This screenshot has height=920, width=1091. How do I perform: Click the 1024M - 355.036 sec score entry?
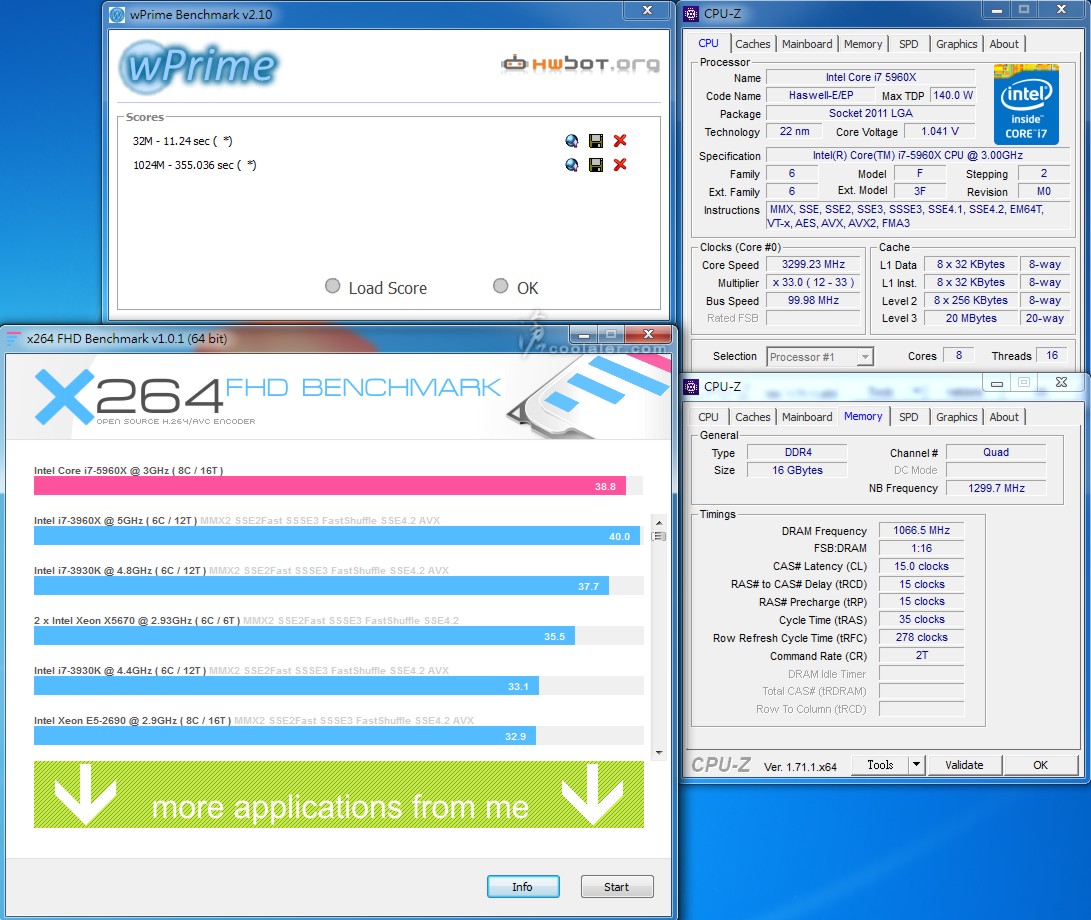click(x=195, y=165)
